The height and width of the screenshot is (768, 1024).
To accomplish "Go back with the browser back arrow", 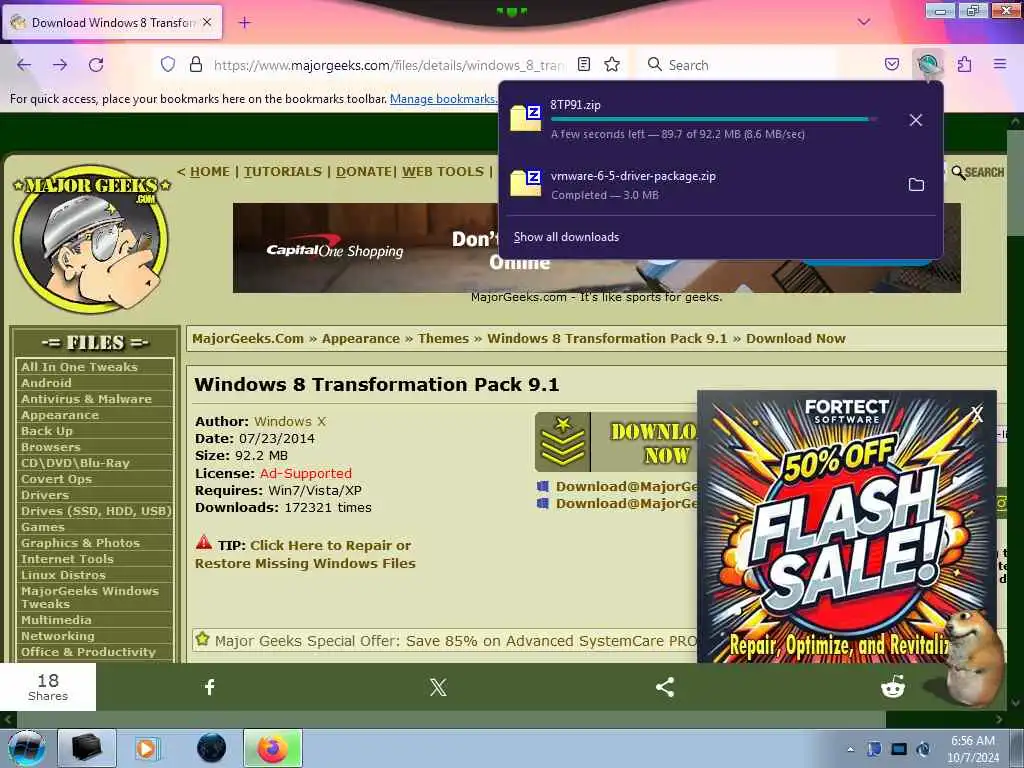I will [x=24, y=65].
